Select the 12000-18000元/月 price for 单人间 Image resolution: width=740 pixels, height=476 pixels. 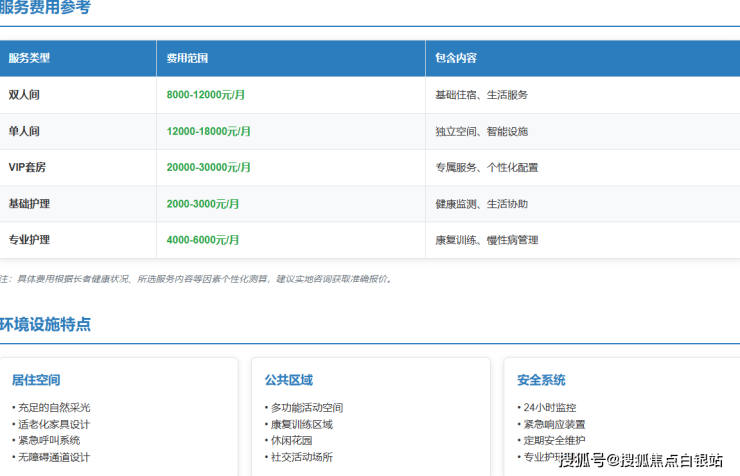click(x=208, y=131)
